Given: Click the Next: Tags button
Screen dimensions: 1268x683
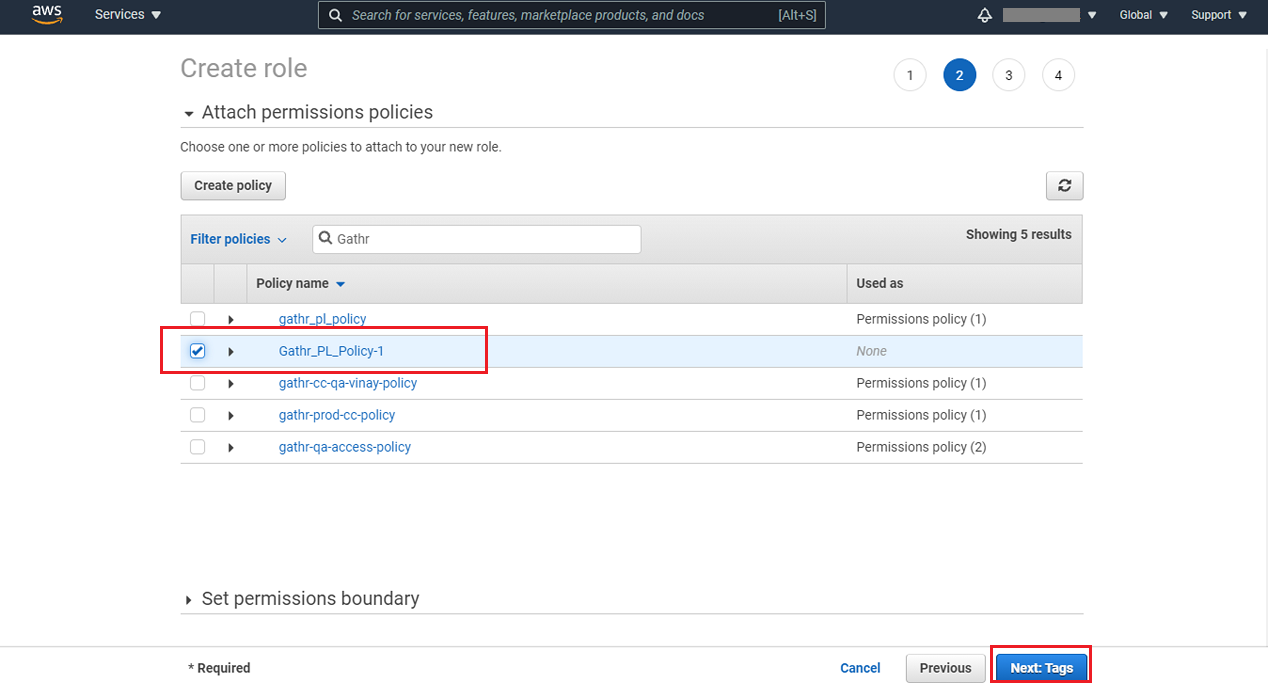Looking at the screenshot, I should point(1041,668).
